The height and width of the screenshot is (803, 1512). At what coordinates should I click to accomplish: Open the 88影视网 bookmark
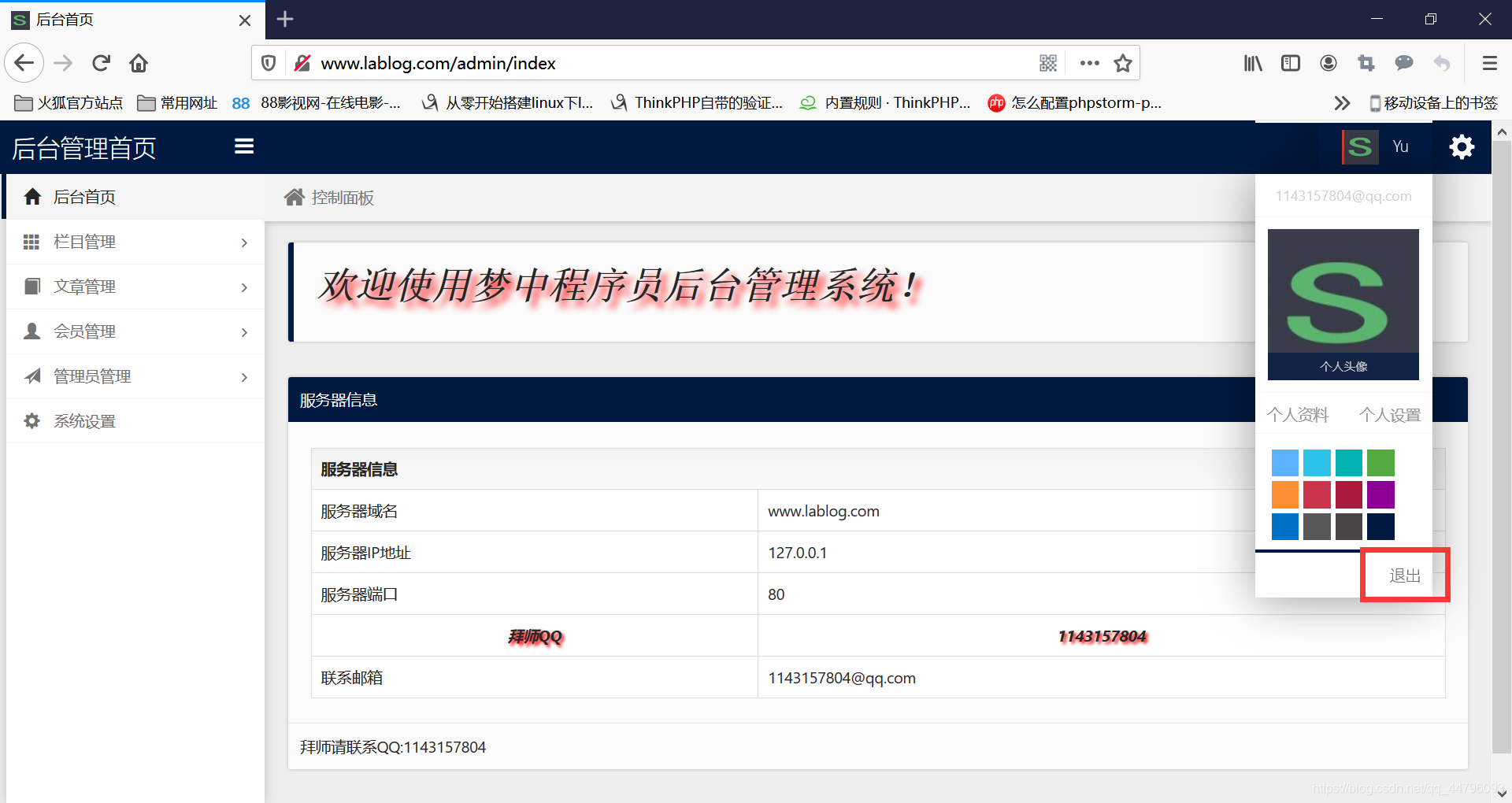click(317, 103)
